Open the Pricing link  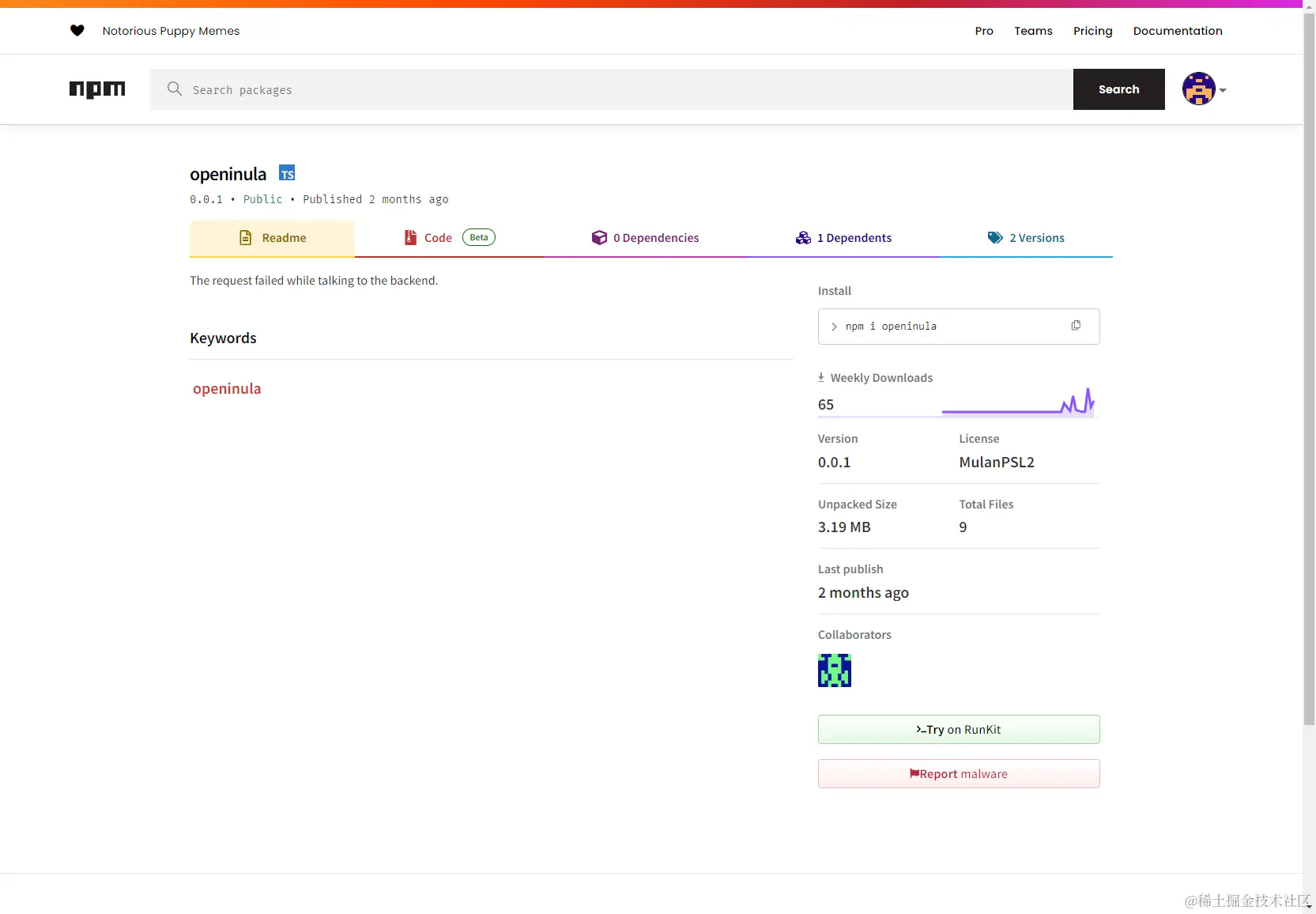point(1093,31)
